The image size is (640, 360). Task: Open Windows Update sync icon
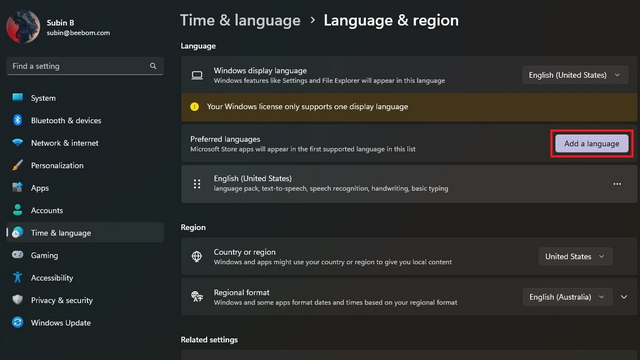tap(17, 322)
